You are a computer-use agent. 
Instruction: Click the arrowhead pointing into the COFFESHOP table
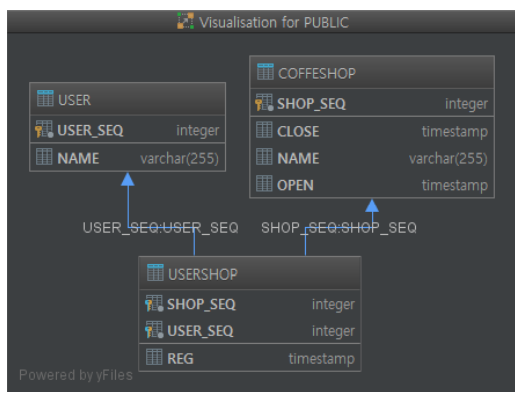[372, 206]
